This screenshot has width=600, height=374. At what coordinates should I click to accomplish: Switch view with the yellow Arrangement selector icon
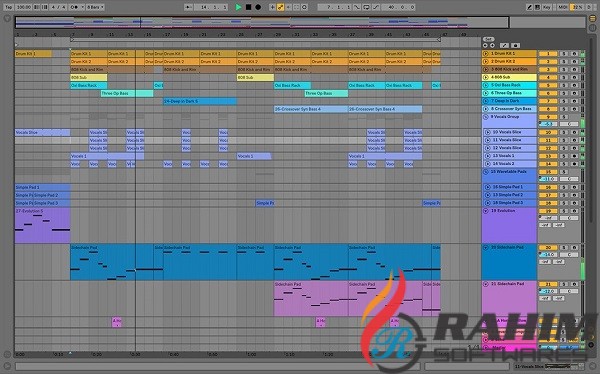click(592, 19)
